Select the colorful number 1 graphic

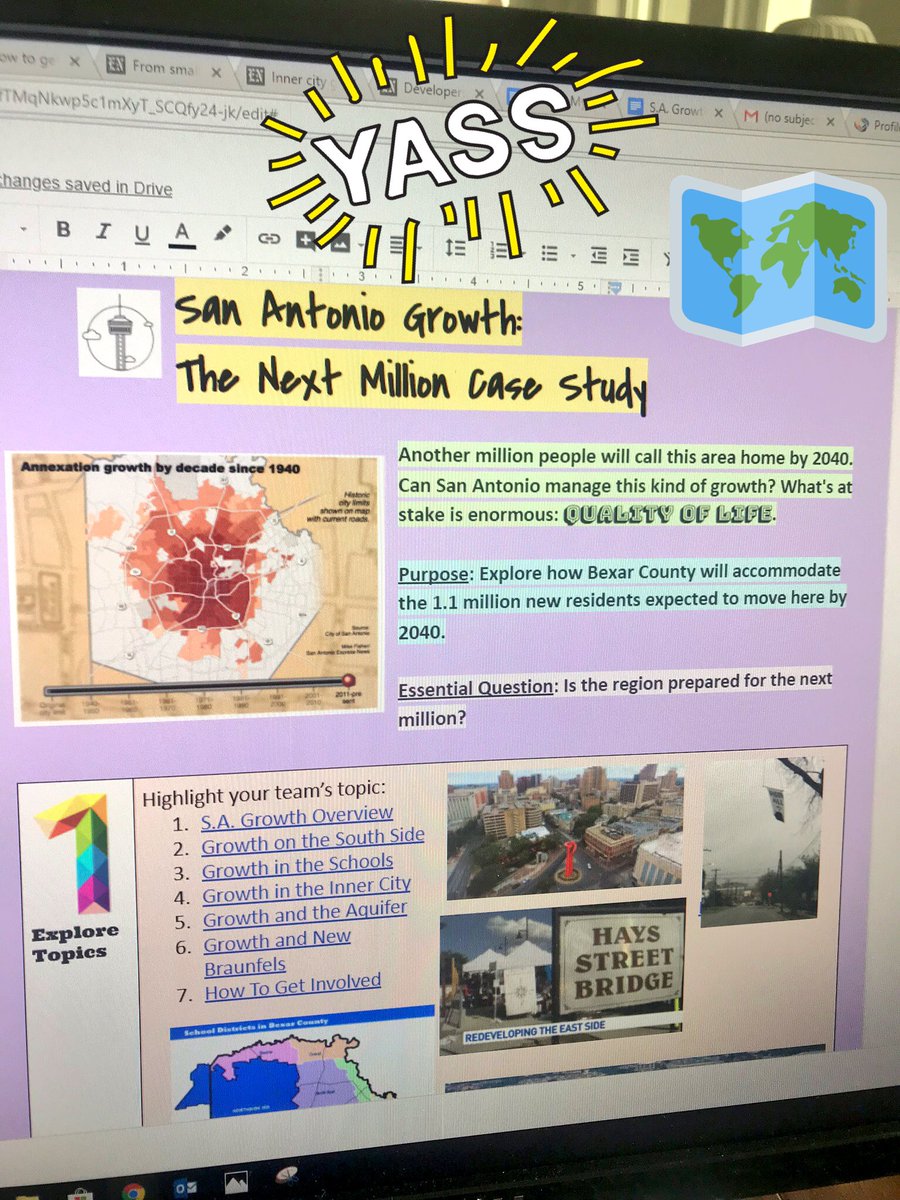[75, 852]
